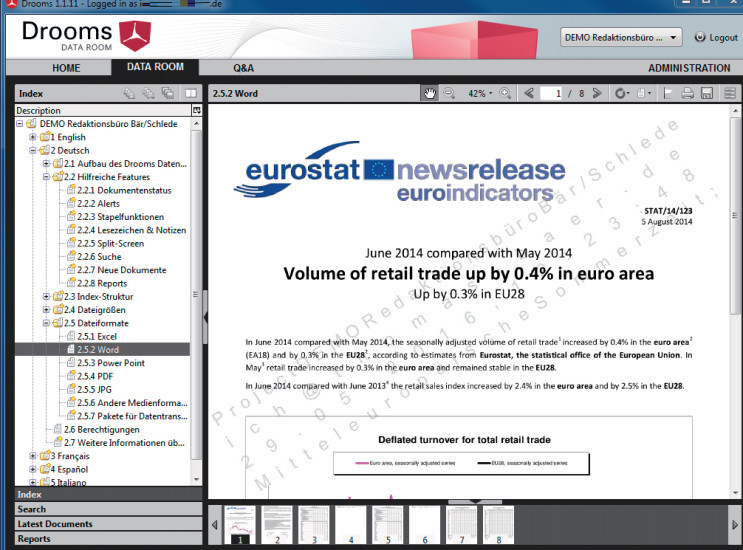The image size is (743, 550).
Task: Click the rotate page icon
Action: point(620,93)
